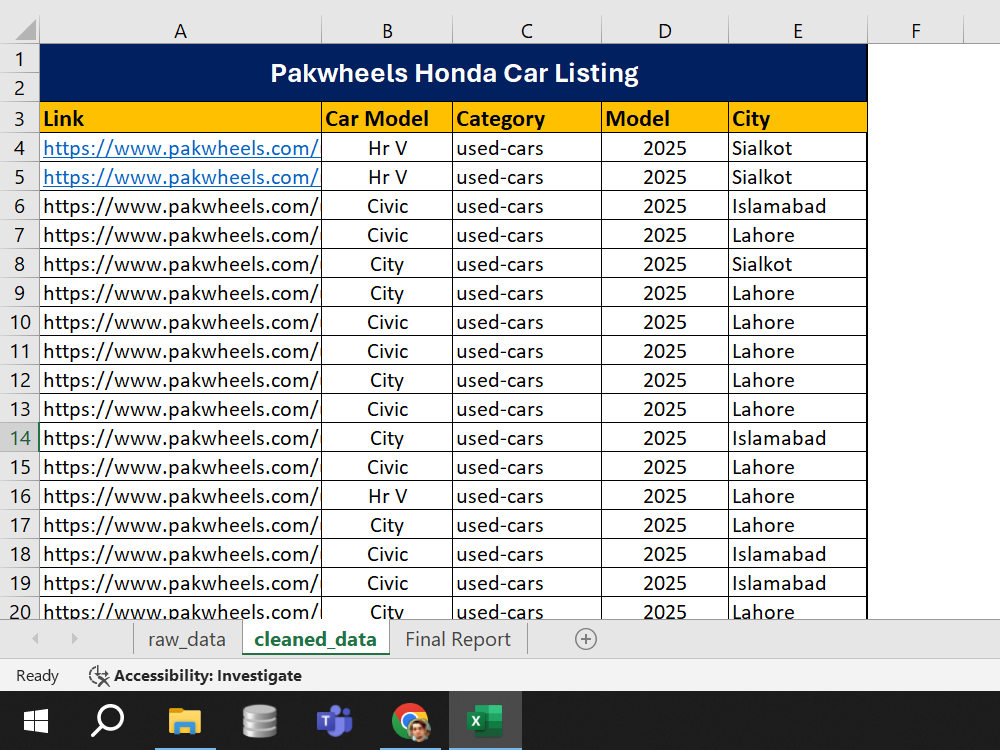Select Excel icon in taskbar

(485, 721)
